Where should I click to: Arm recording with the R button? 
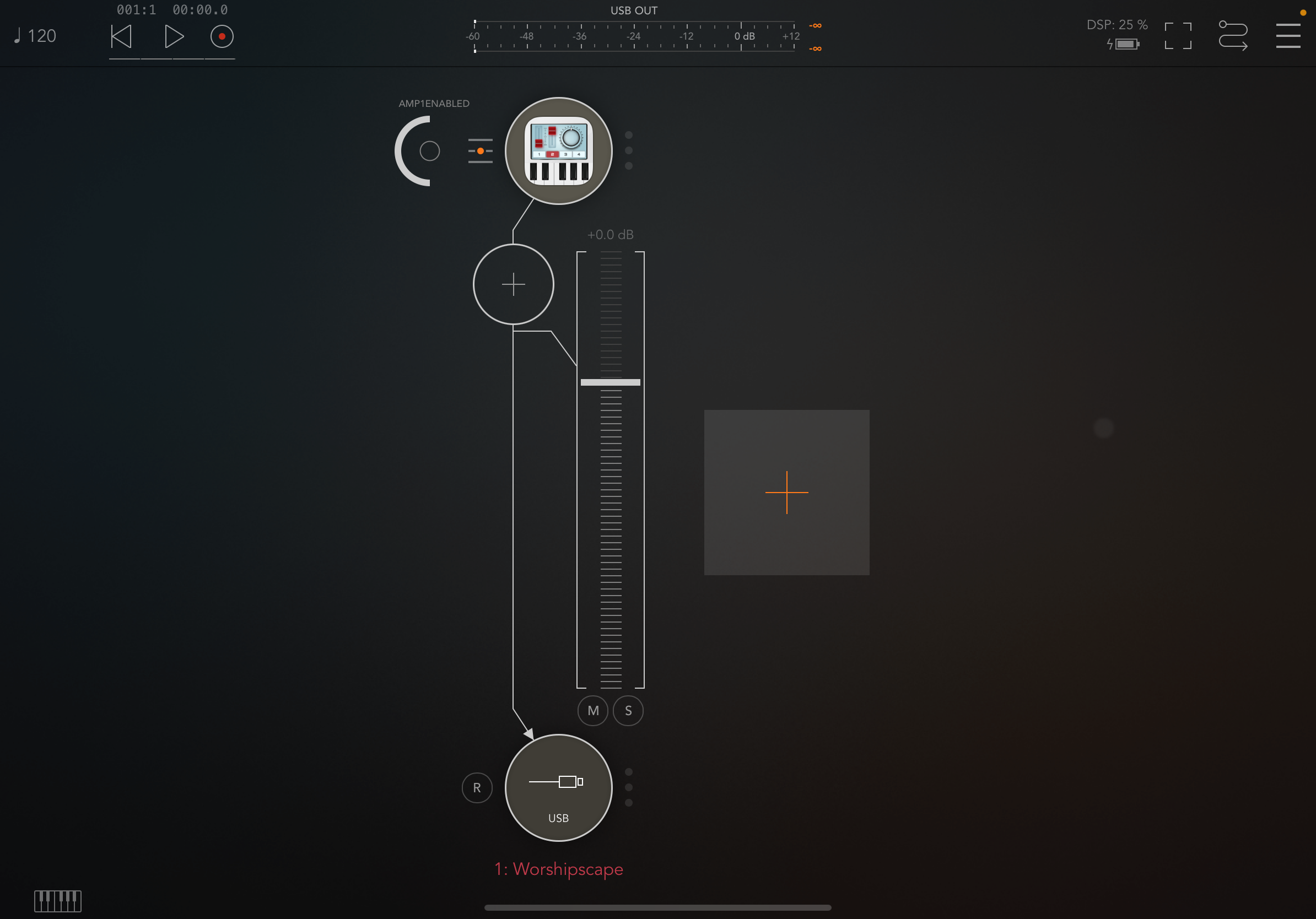point(477,788)
